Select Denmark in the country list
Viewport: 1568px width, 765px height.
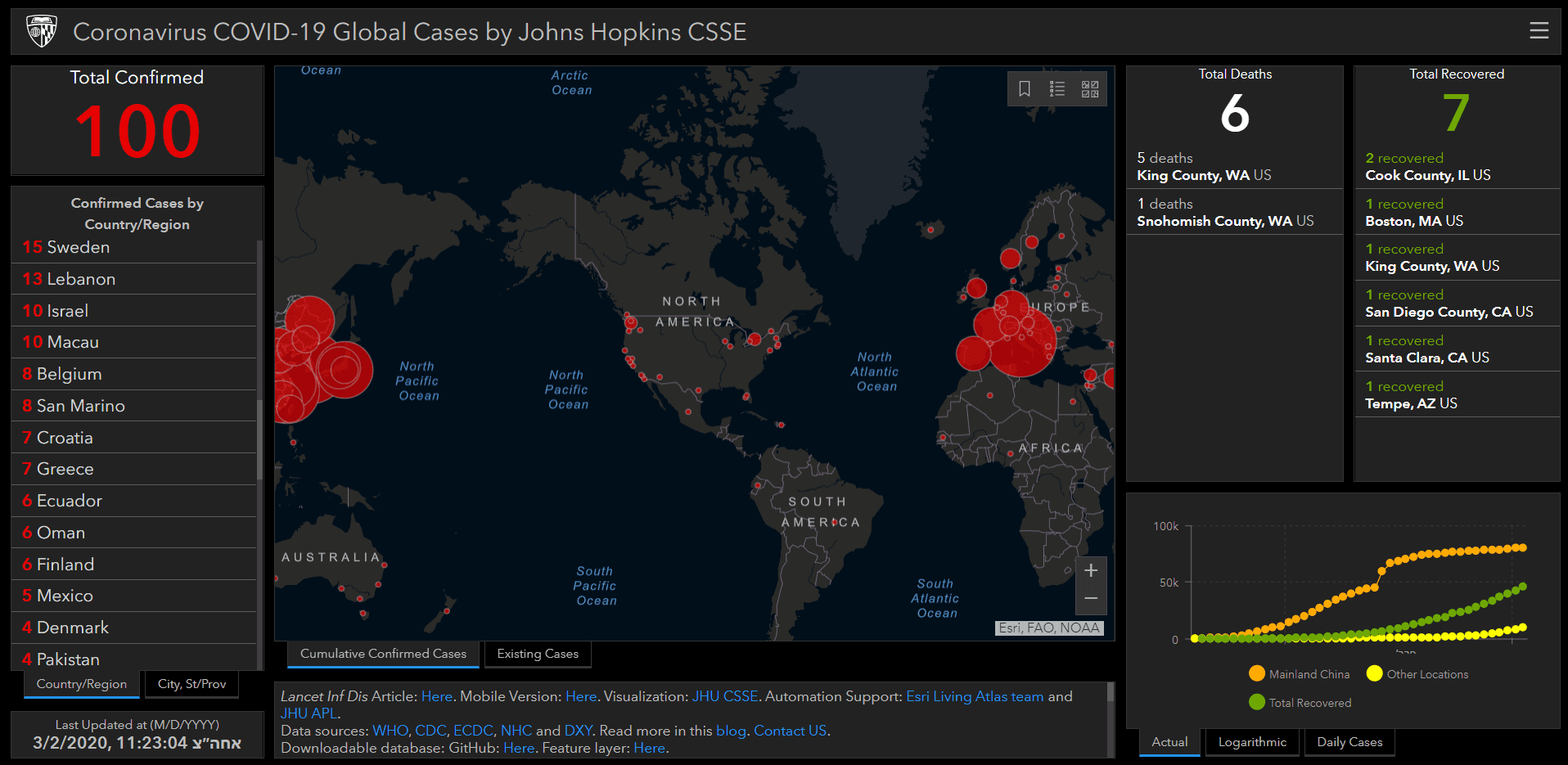point(134,628)
